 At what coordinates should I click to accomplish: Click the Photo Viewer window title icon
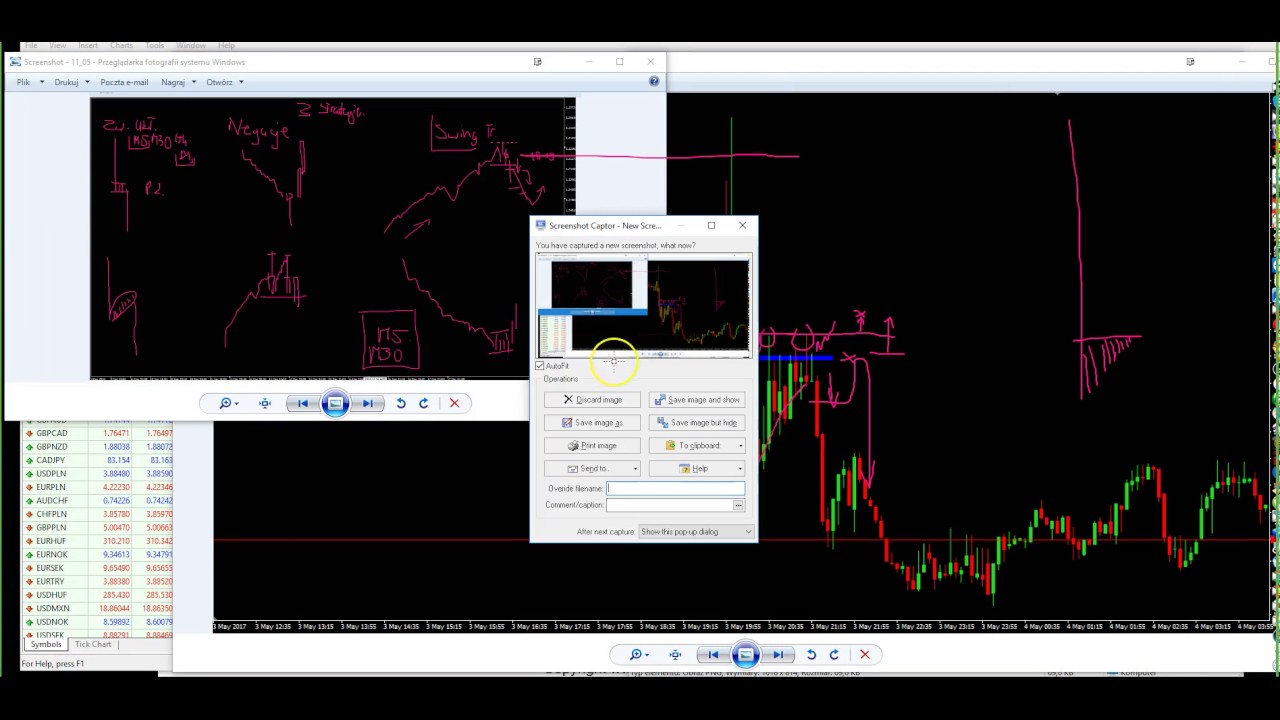15,62
